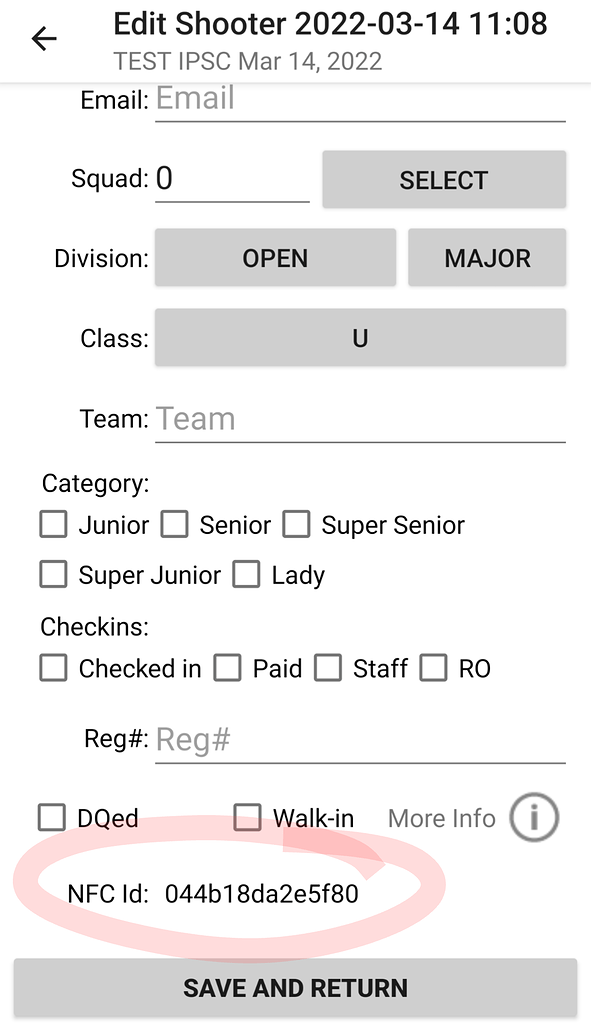Check the Super Senior box
This screenshot has height=1023, width=591.
tap(296, 524)
